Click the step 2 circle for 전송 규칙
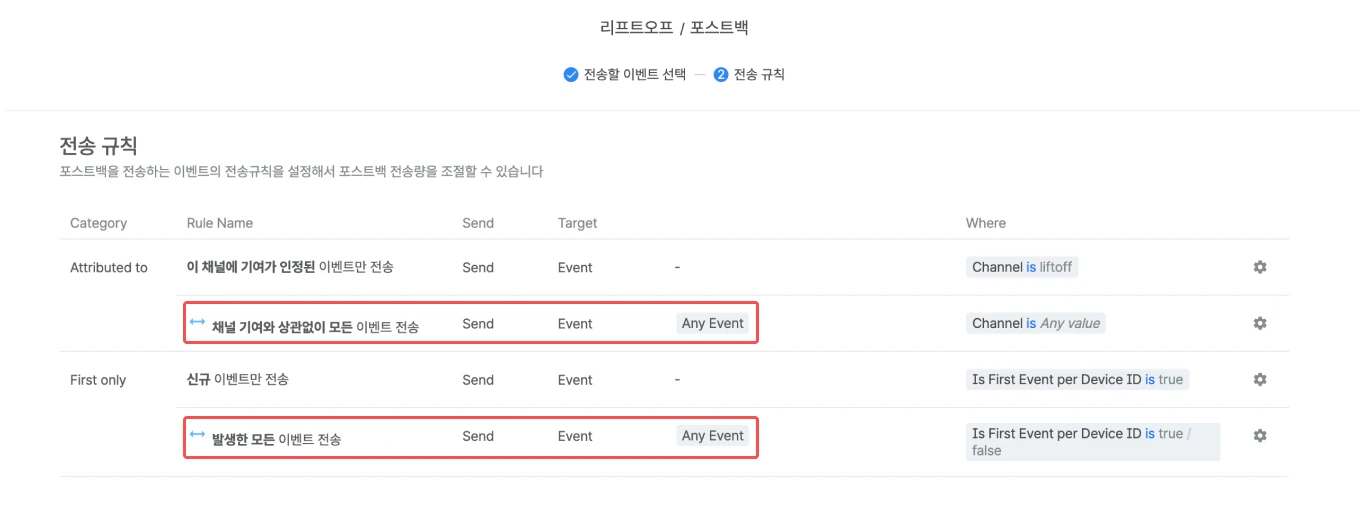The width and height of the screenshot is (1359, 529). coord(720,74)
